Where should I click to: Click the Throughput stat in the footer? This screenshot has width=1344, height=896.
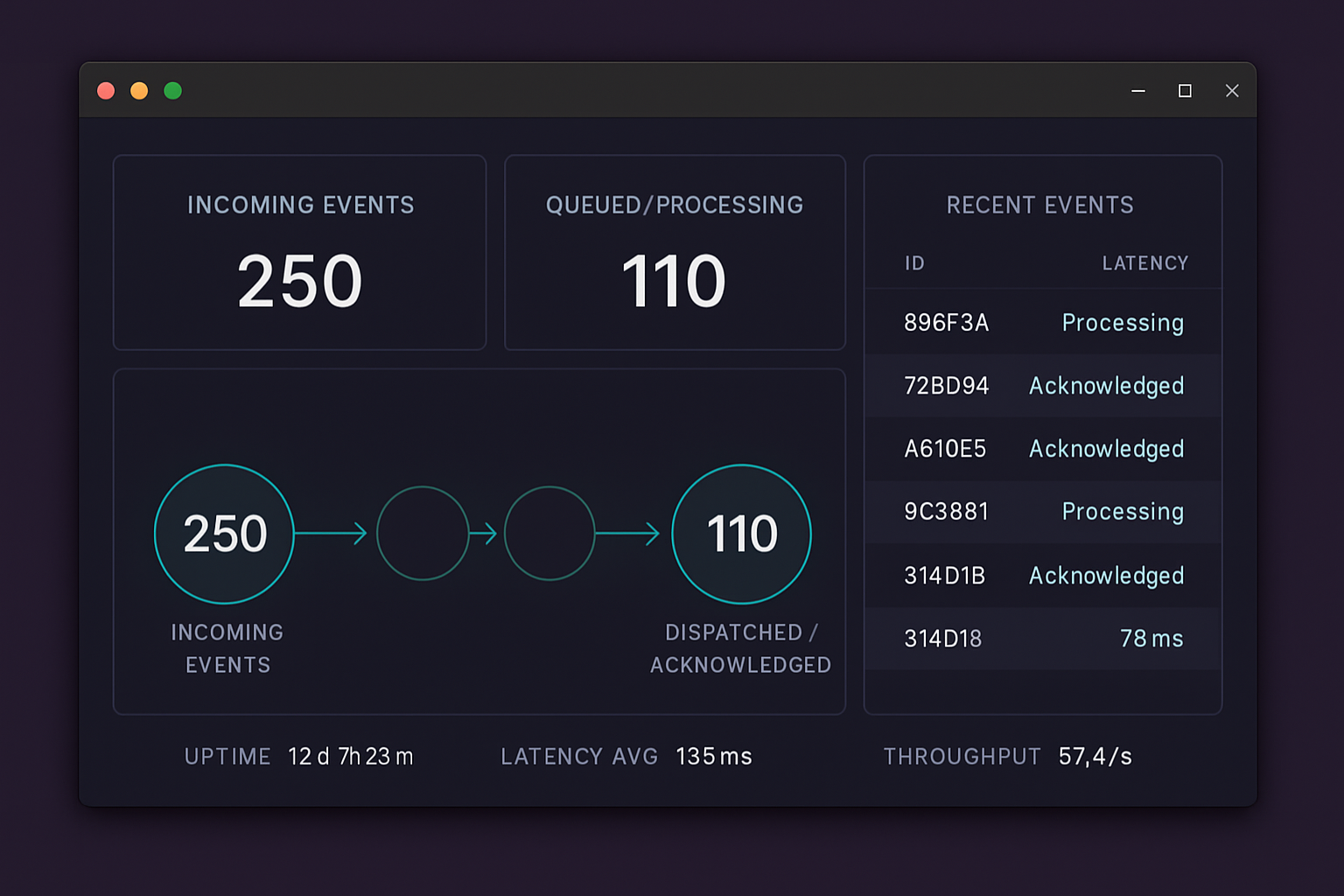pyautogui.click(x=1006, y=756)
